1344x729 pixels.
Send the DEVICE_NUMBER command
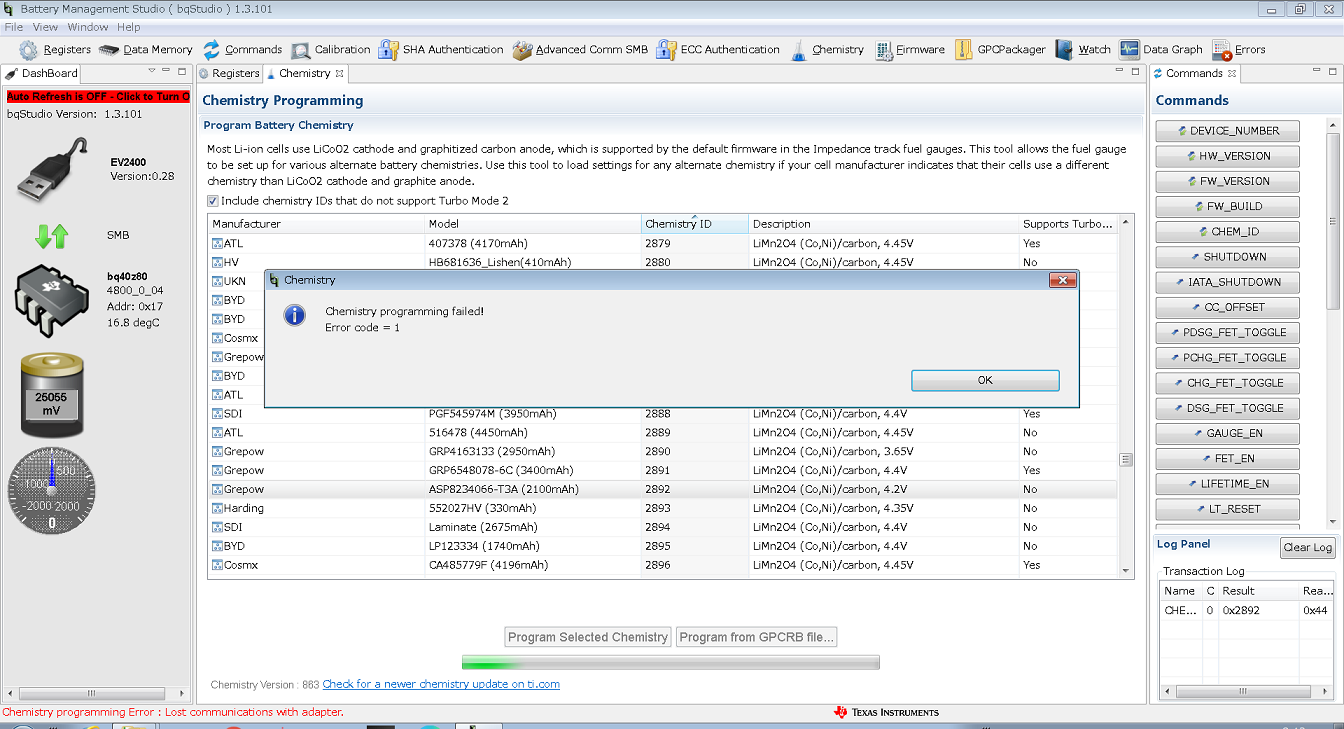pos(1227,131)
